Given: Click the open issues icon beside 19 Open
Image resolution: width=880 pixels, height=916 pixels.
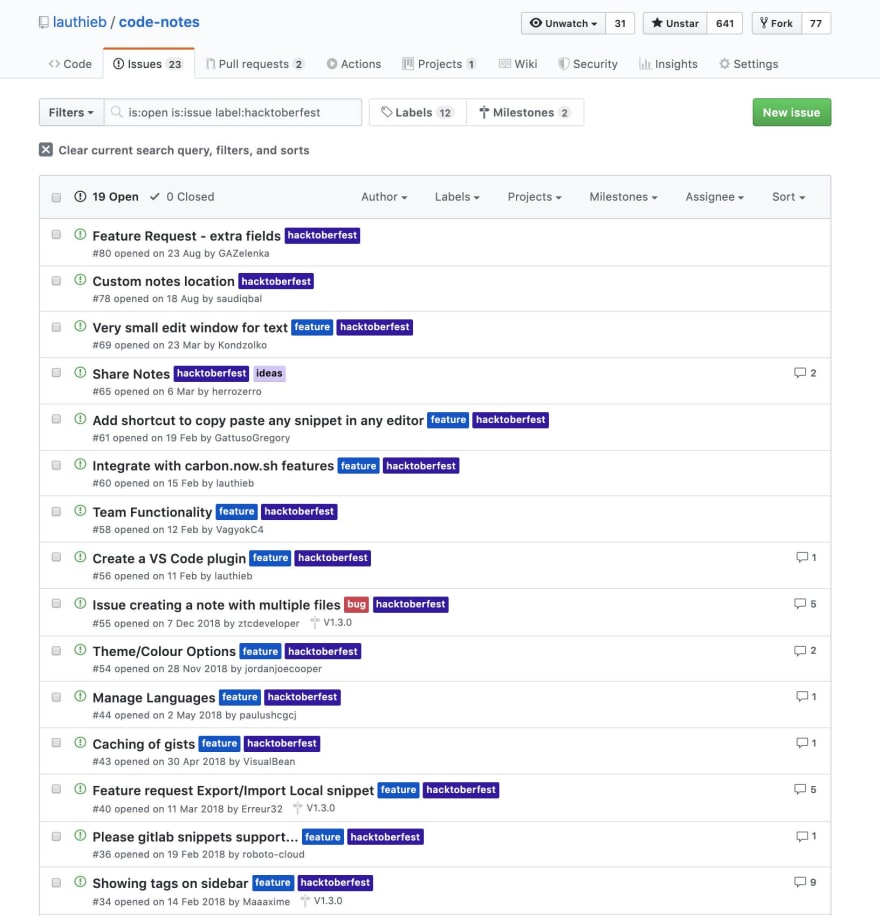Looking at the screenshot, I should coord(80,196).
